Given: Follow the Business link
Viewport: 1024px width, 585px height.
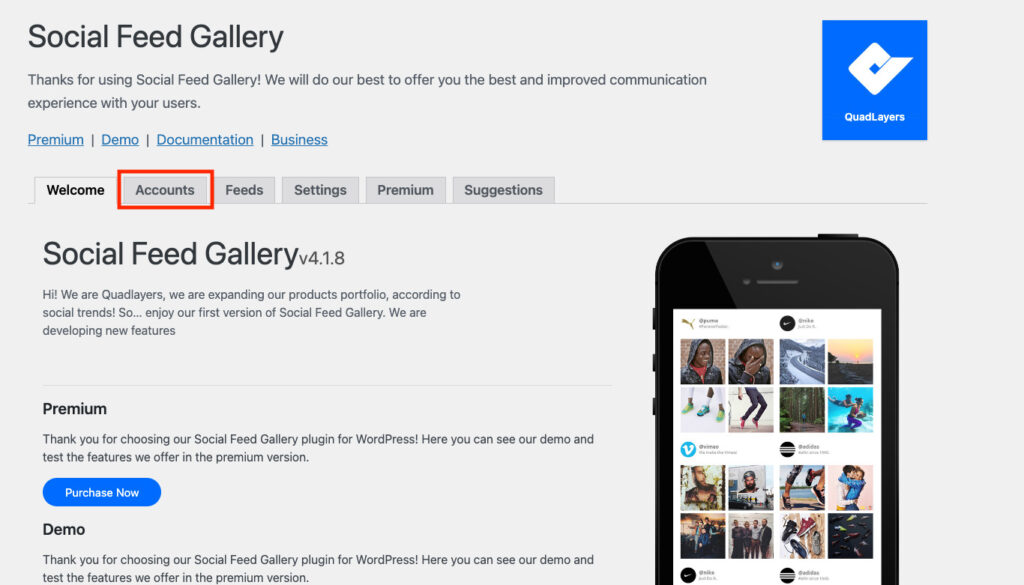Looking at the screenshot, I should point(299,140).
